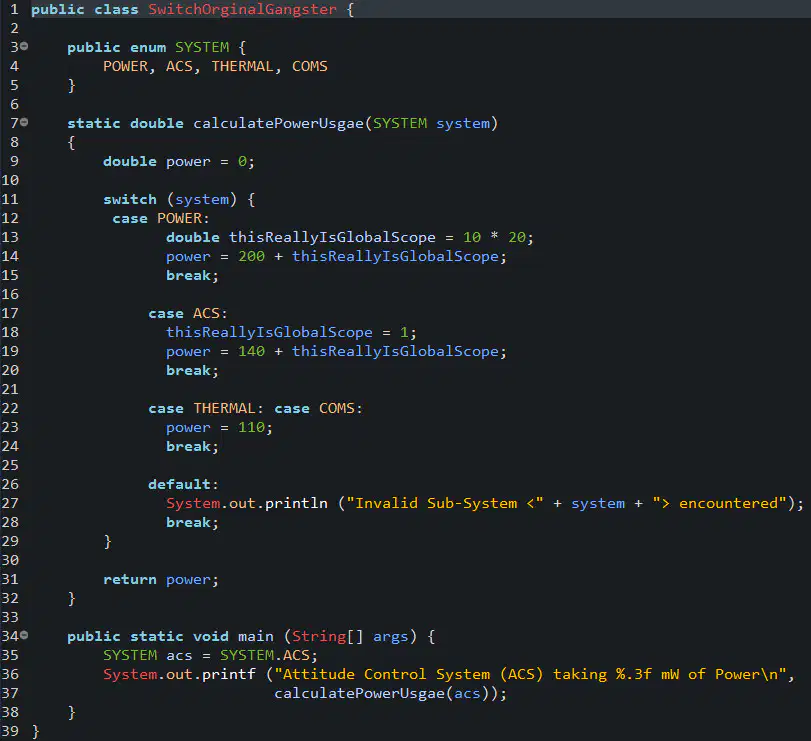Click class name SwitchOrginalGangster
This screenshot has height=741, width=811.
(242, 9)
